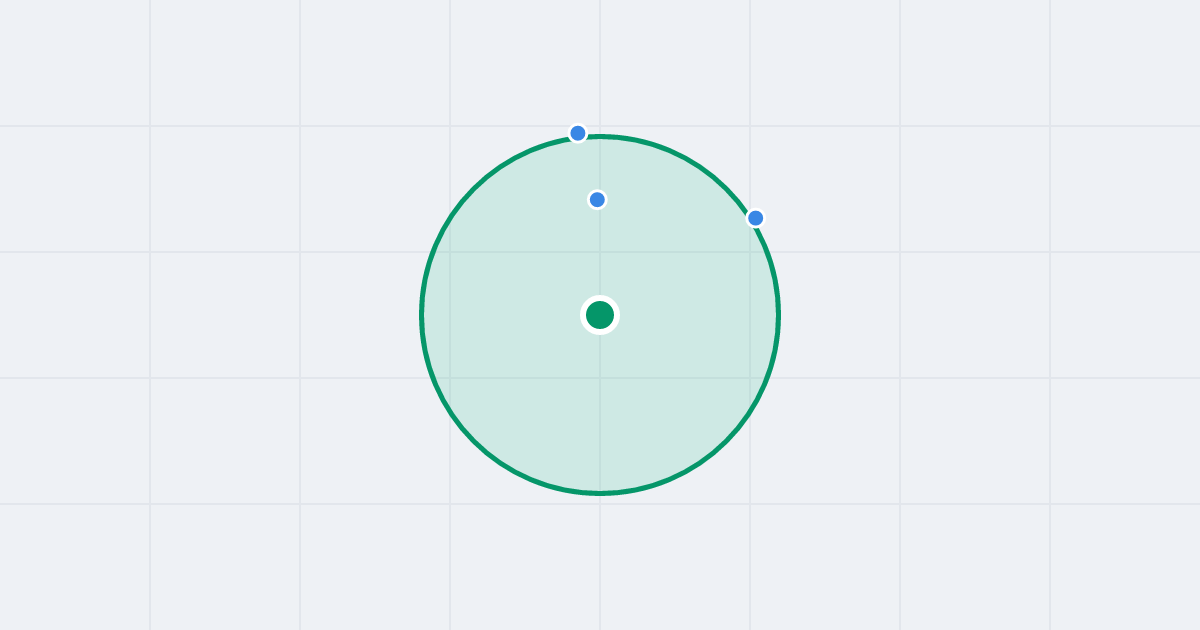The image size is (1200, 630).
Task: Select the blue point inside the circle
Action: [597, 200]
